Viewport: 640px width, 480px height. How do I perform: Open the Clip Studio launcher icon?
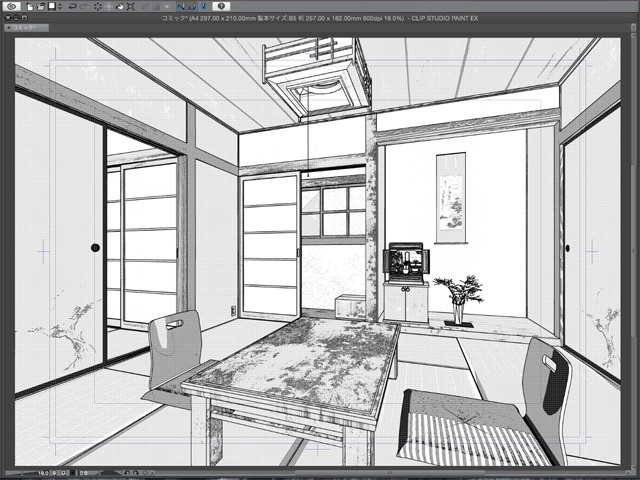(x=12, y=6)
